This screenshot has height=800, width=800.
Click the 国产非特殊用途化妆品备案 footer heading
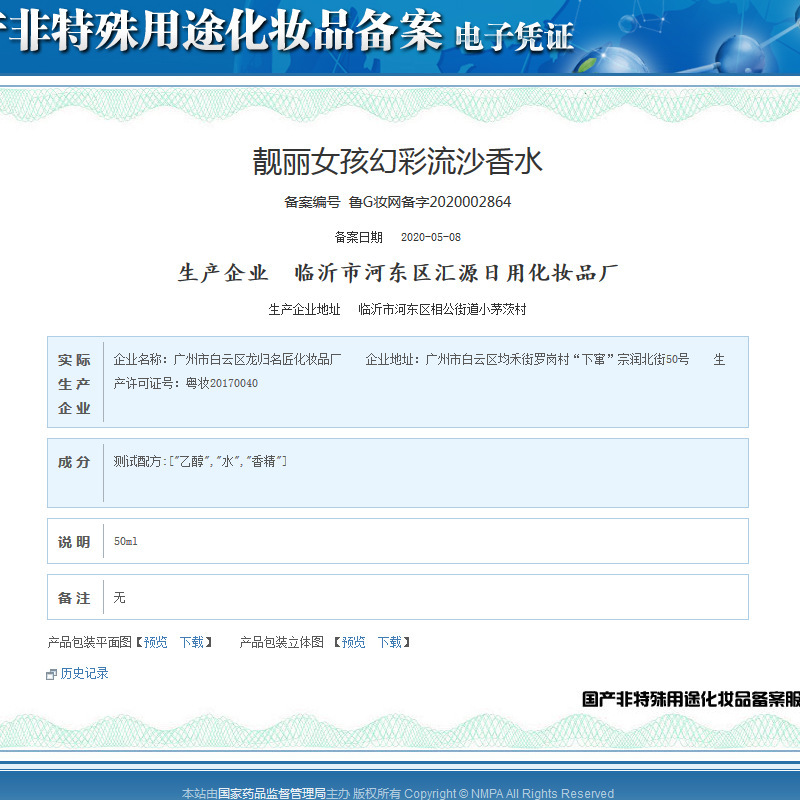(x=691, y=699)
